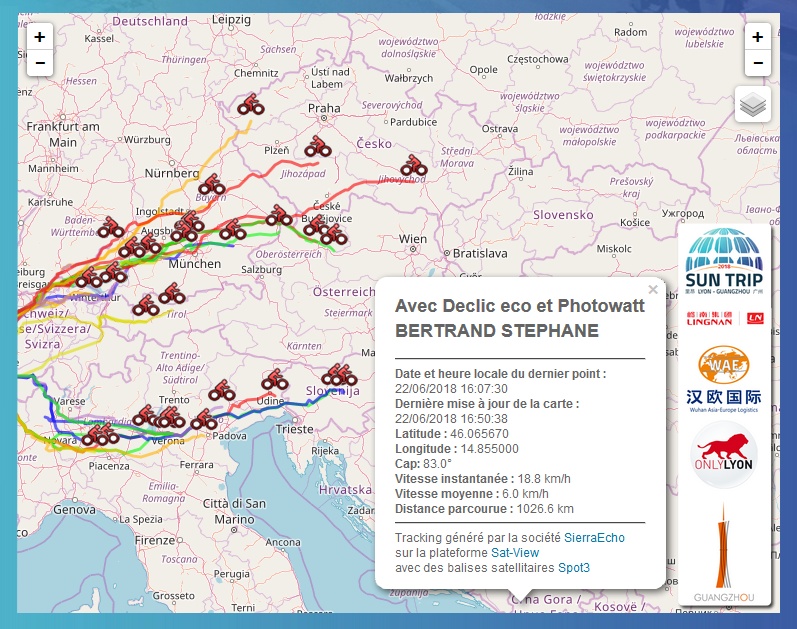Zoom in with the left plus button
Viewport: 797px width, 629px height.
point(40,37)
